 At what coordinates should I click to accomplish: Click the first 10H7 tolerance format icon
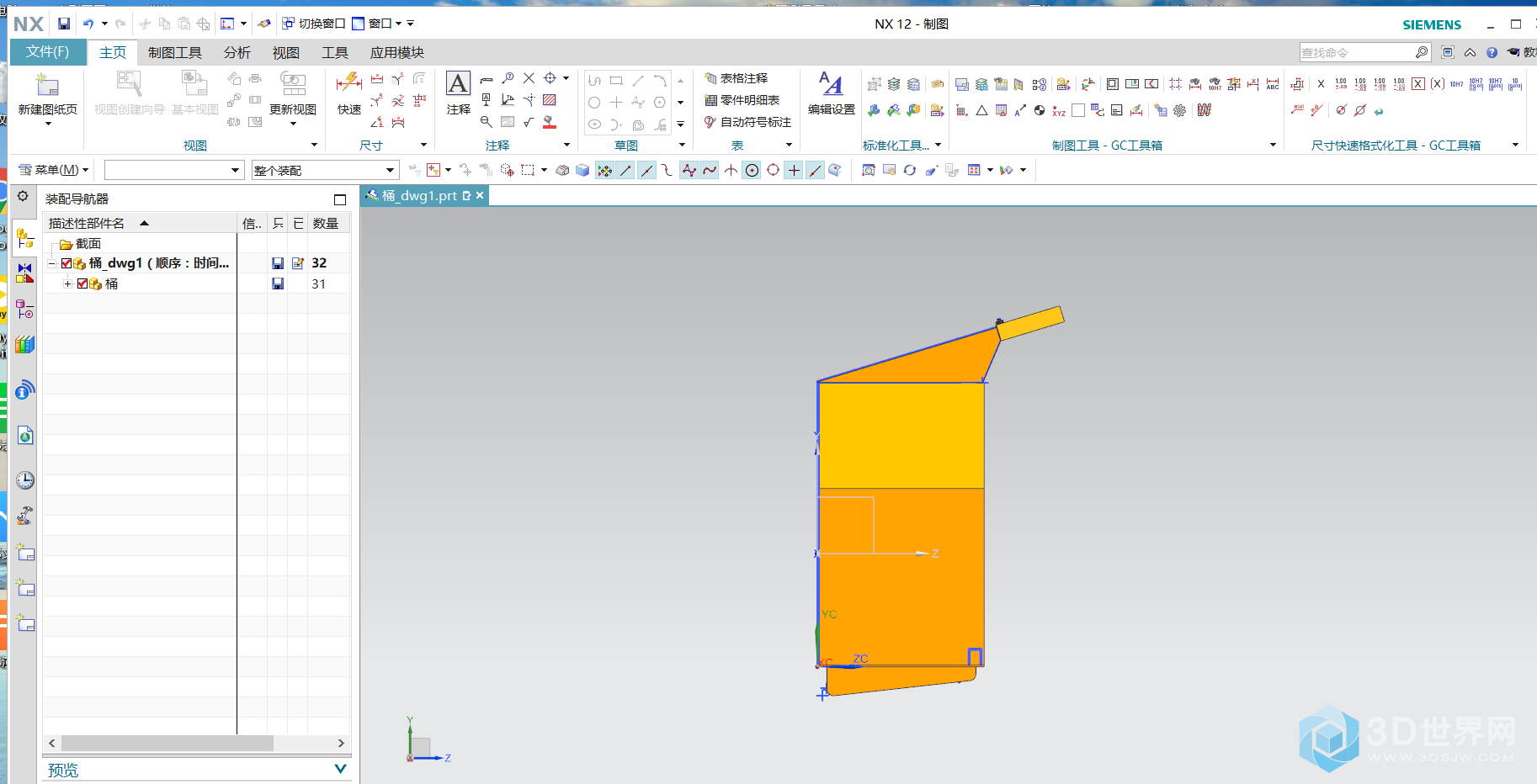pyautogui.click(x=1456, y=84)
